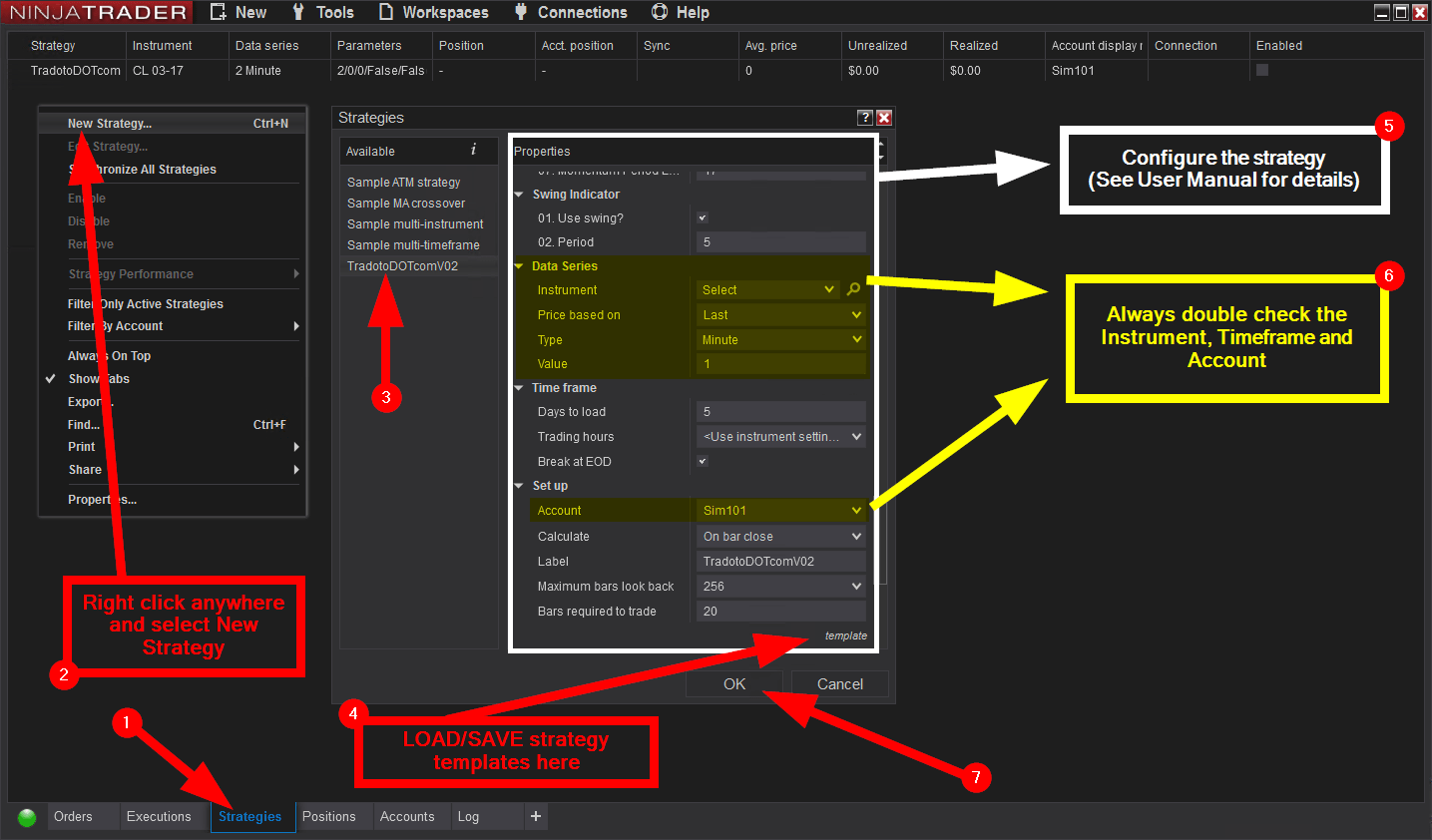Enable the TradotoDOTcom strategy checkbox
The height and width of the screenshot is (840, 1432).
coord(1262,70)
